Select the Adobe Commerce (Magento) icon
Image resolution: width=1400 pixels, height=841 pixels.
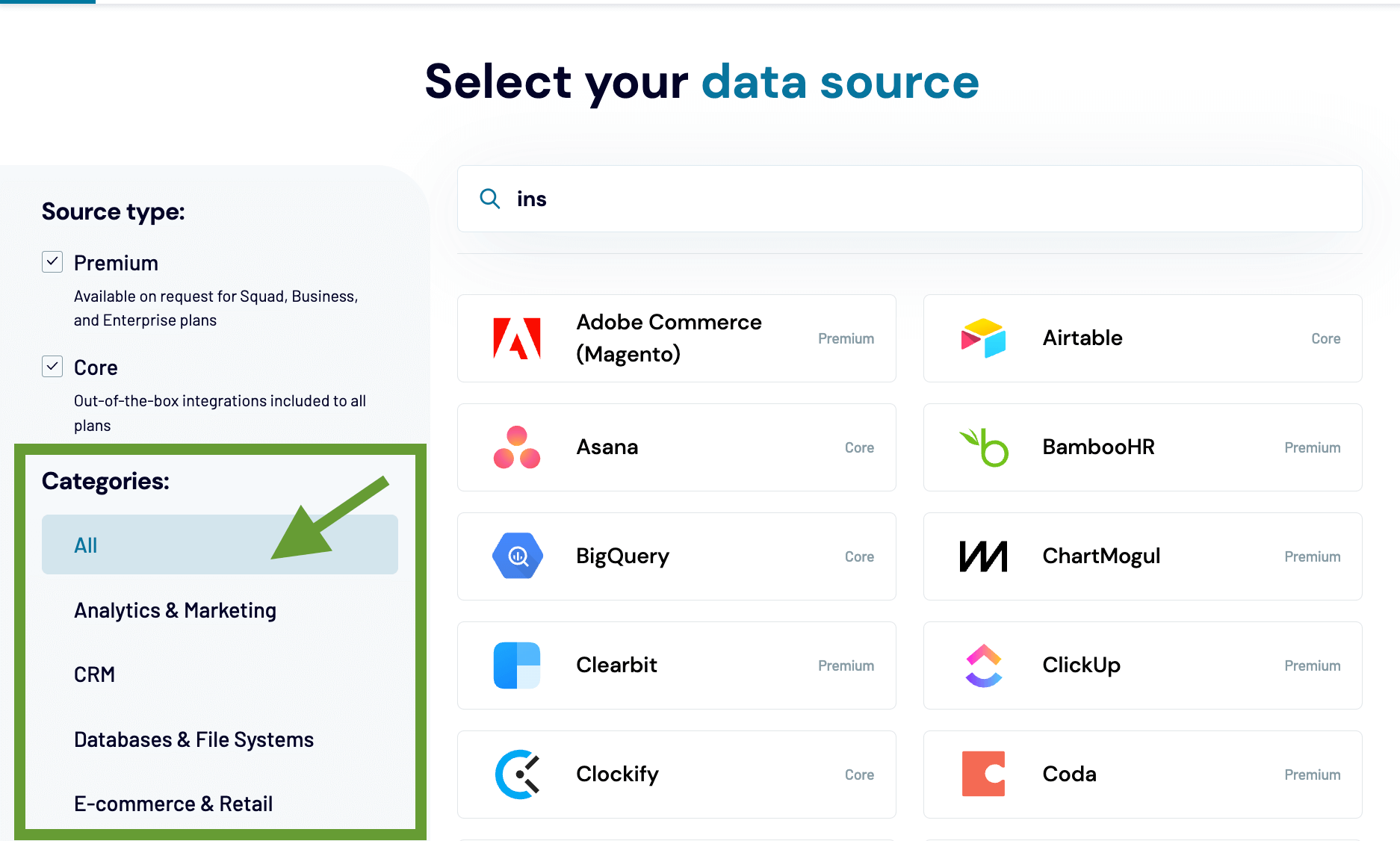(516, 338)
